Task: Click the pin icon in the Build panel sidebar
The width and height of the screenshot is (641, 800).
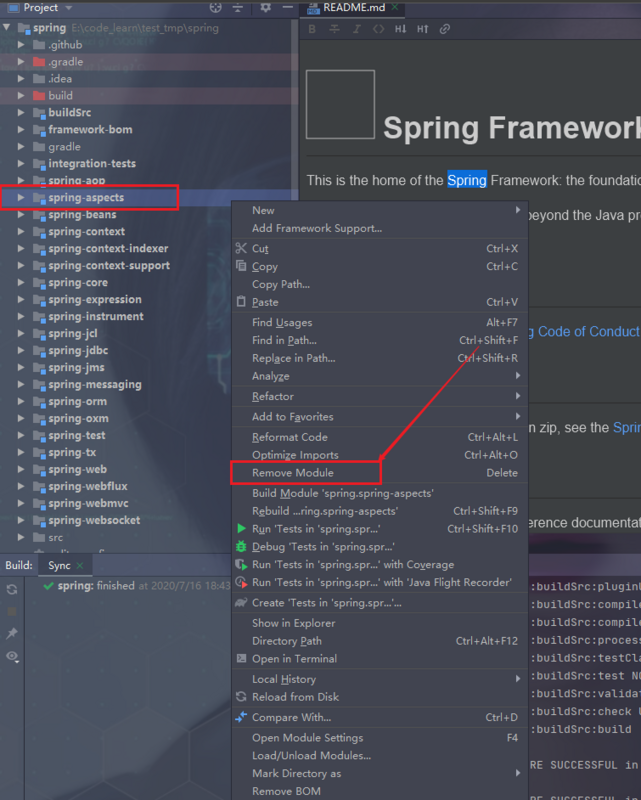Action: (12, 633)
